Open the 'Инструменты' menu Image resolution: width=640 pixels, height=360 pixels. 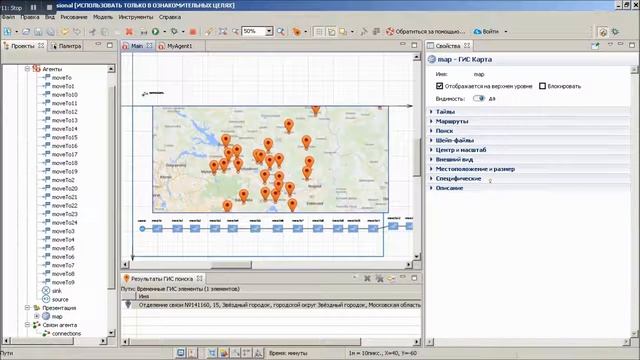[136, 17]
